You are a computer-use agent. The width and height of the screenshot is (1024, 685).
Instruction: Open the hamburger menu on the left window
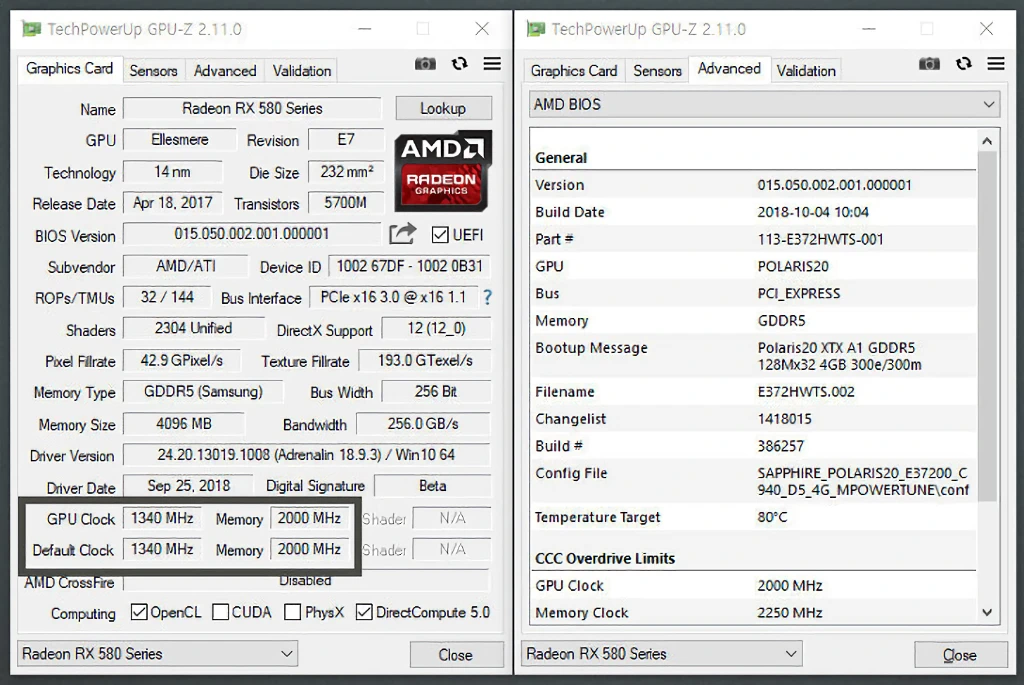point(491,63)
